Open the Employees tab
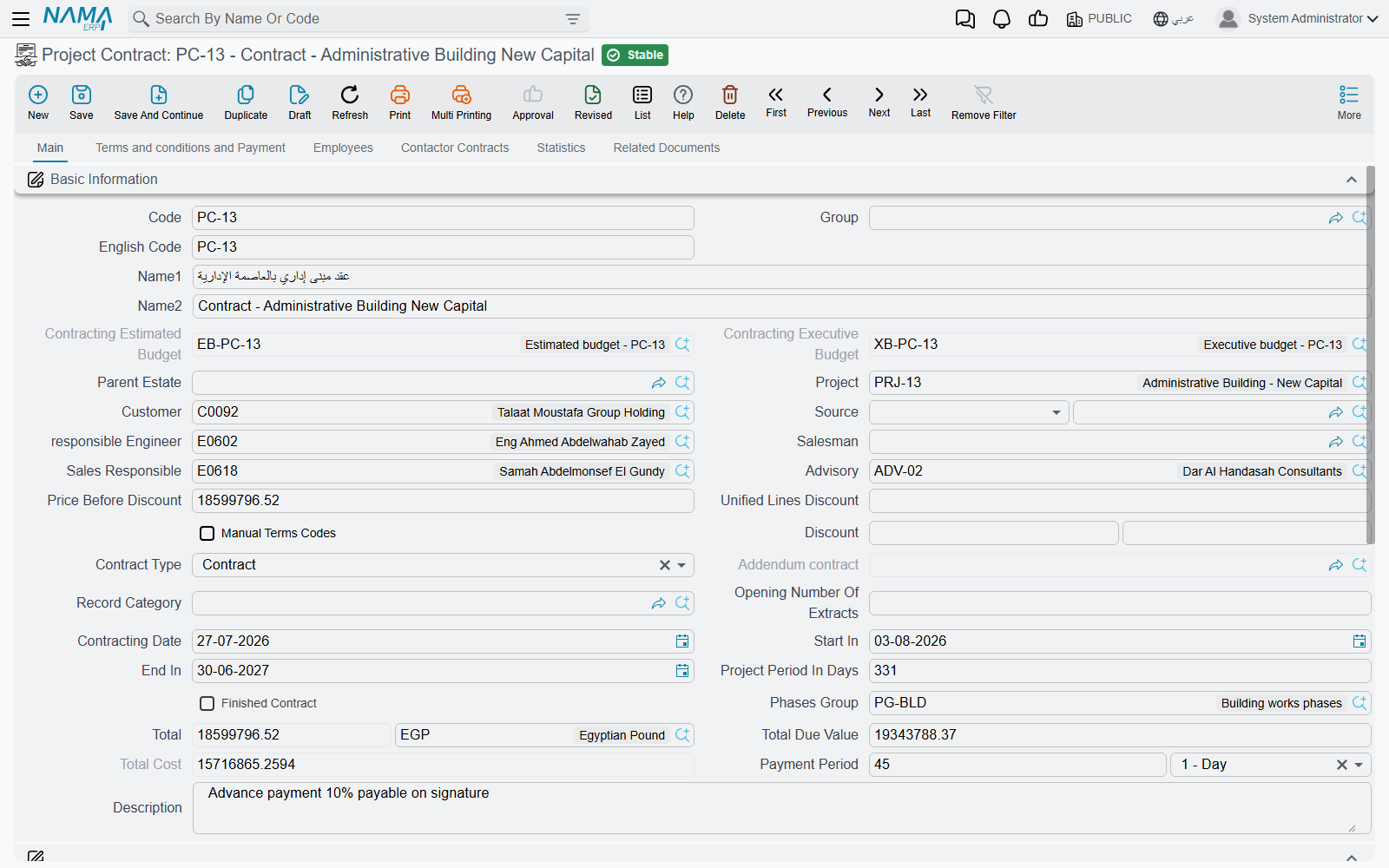Screen dimensions: 1389x868 (x=343, y=148)
